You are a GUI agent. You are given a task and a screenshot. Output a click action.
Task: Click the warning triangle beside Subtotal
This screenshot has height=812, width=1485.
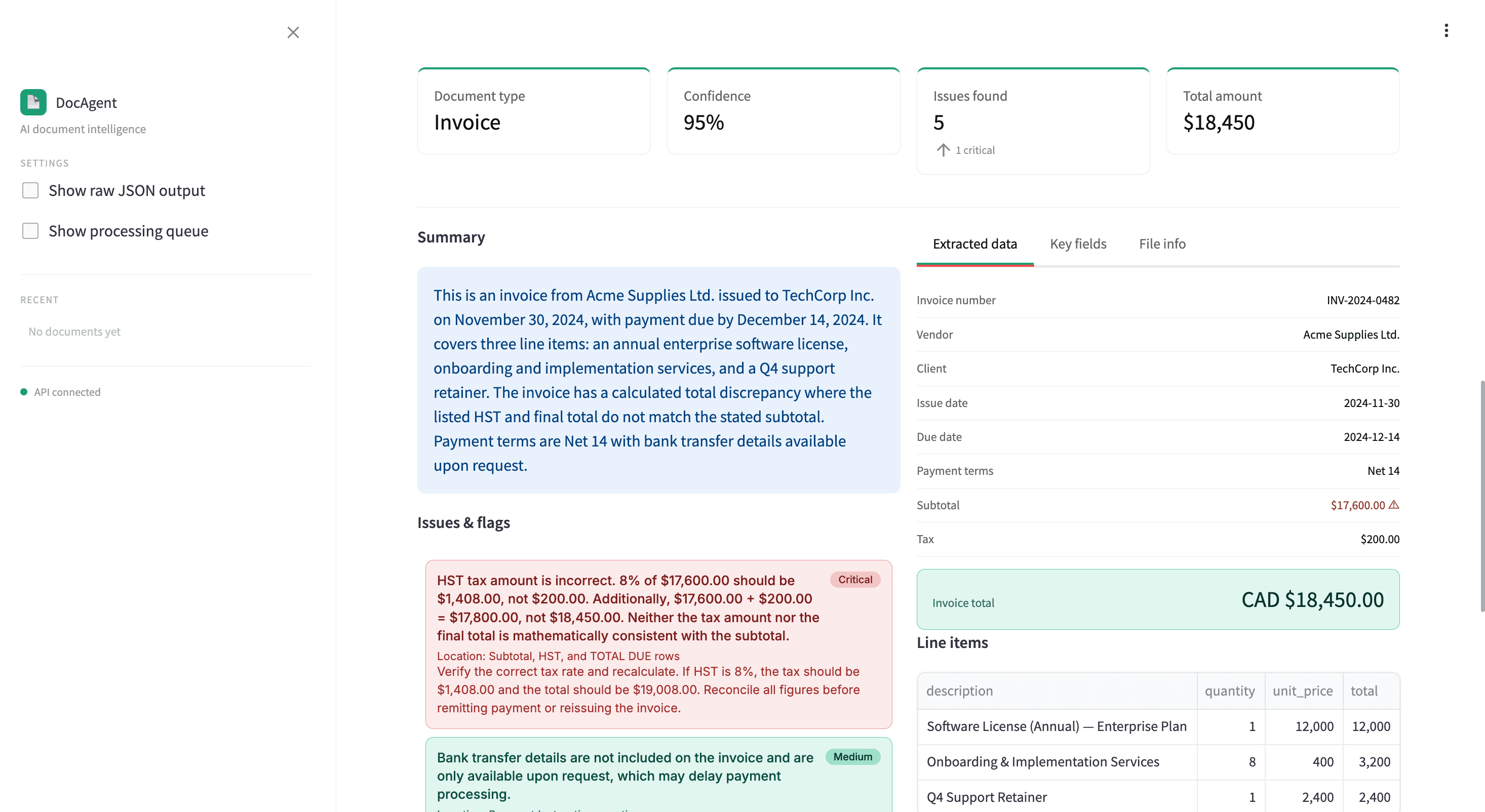point(1394,505)
